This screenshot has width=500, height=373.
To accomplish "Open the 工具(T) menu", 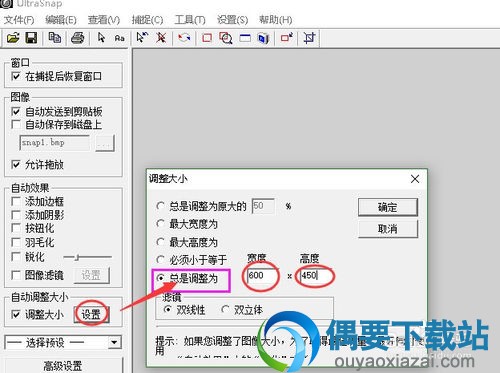I will click(x=190, y=20).
